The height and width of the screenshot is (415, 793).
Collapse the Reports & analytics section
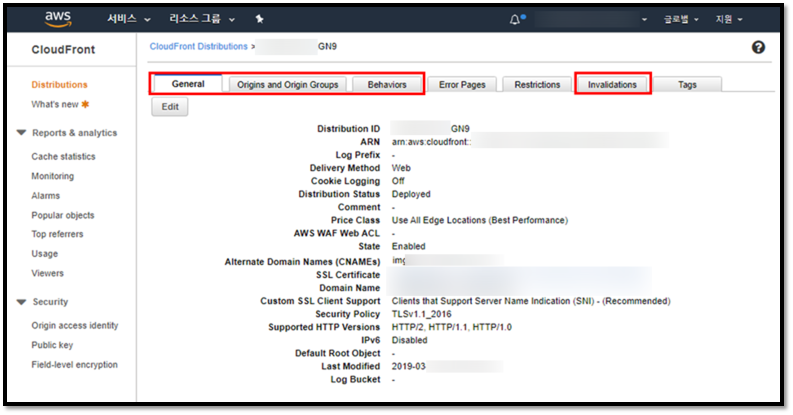(21, 132)
